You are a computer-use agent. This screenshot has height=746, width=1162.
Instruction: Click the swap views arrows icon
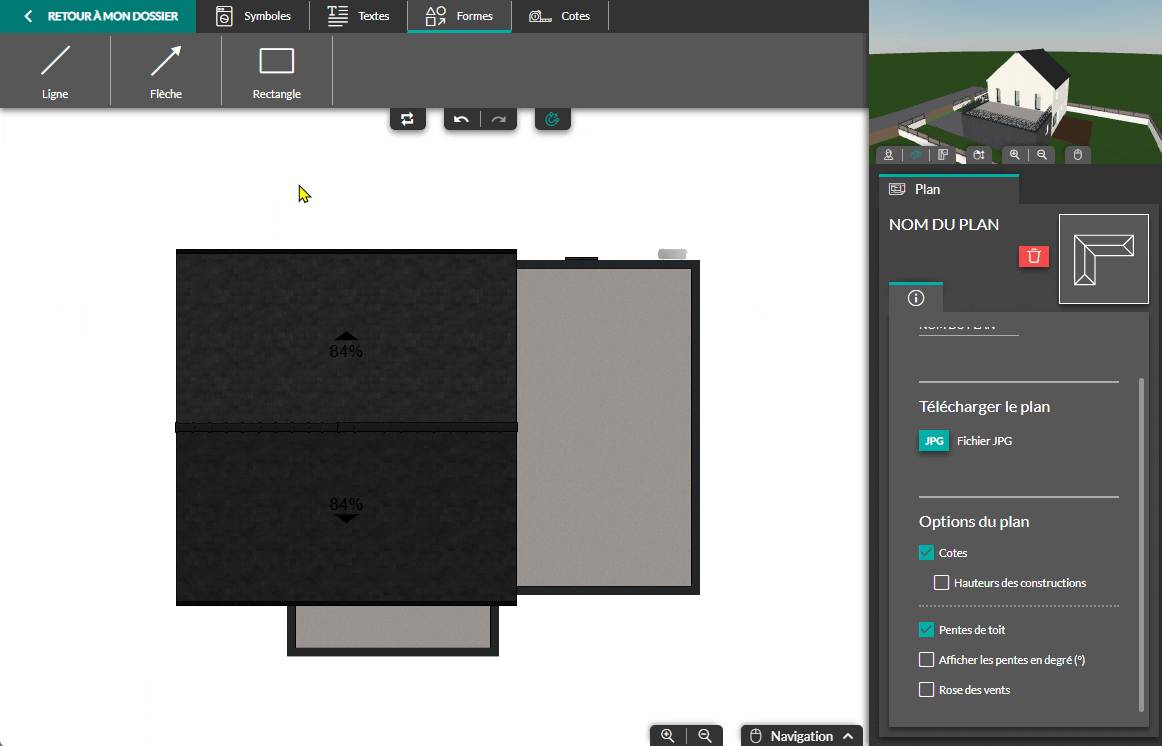coord(407,120)
